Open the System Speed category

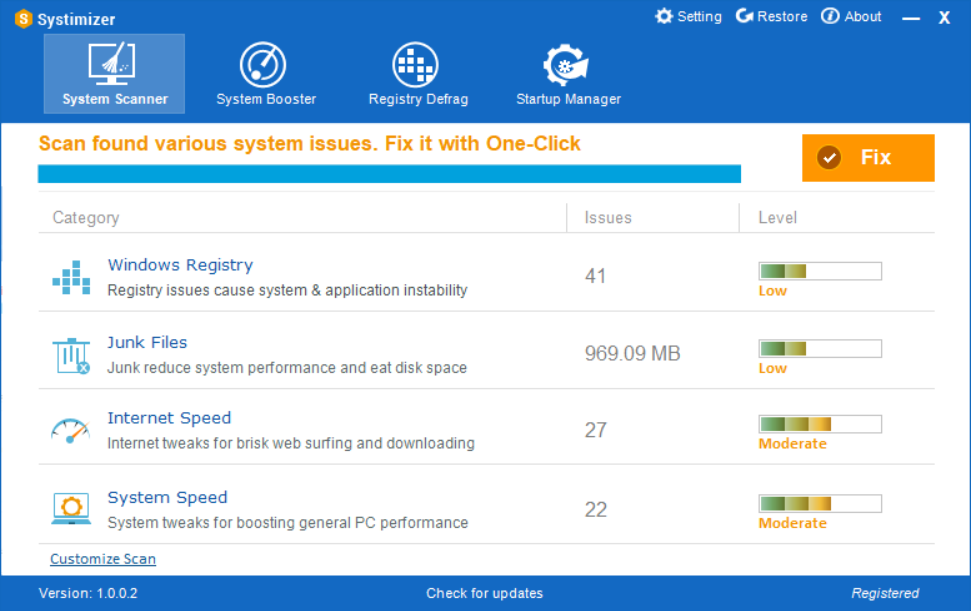click(x=167, y=497)
